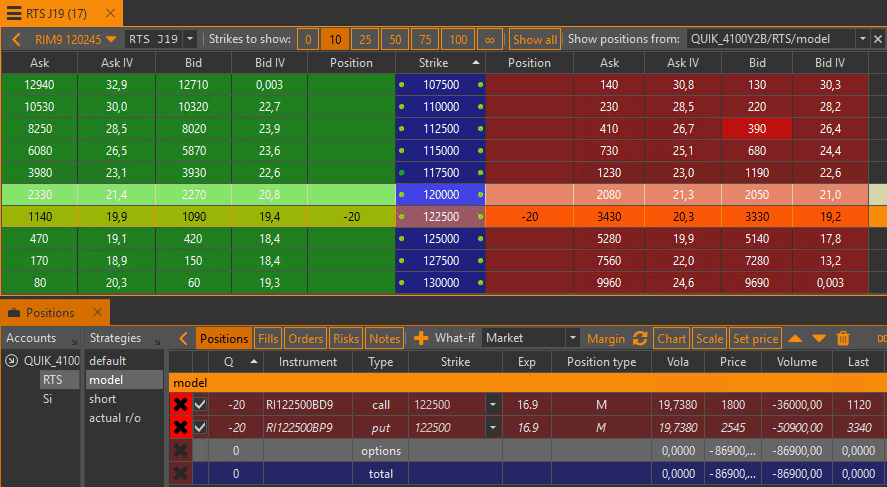
Task: Open the What-if Market dropdown
Action: pyautogui.click(x=572, y=339)
